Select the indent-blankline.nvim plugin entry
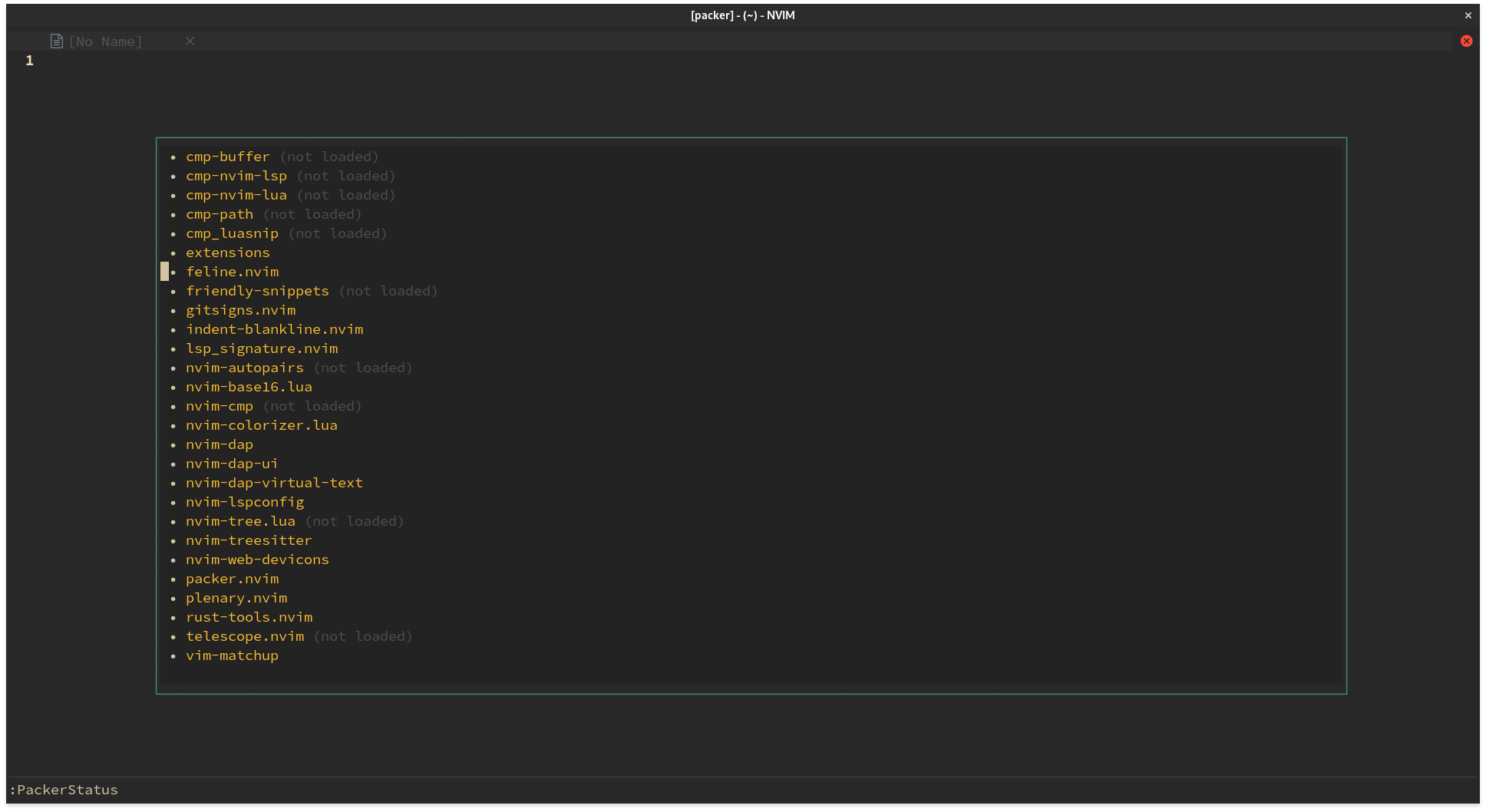The width and height of the screenshot is (1486, 812). [275, 329]
